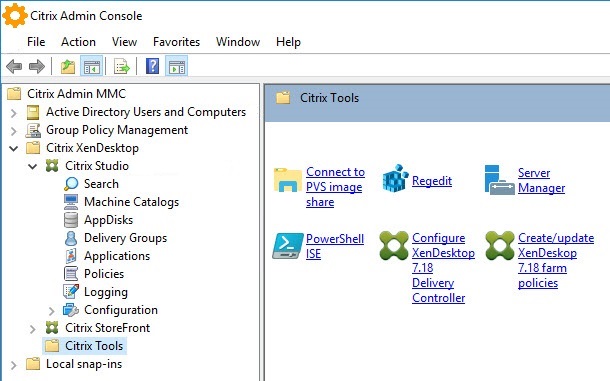Click the Up one level folder icon
Screen dimensions: 610x381
tap(68, 67)
